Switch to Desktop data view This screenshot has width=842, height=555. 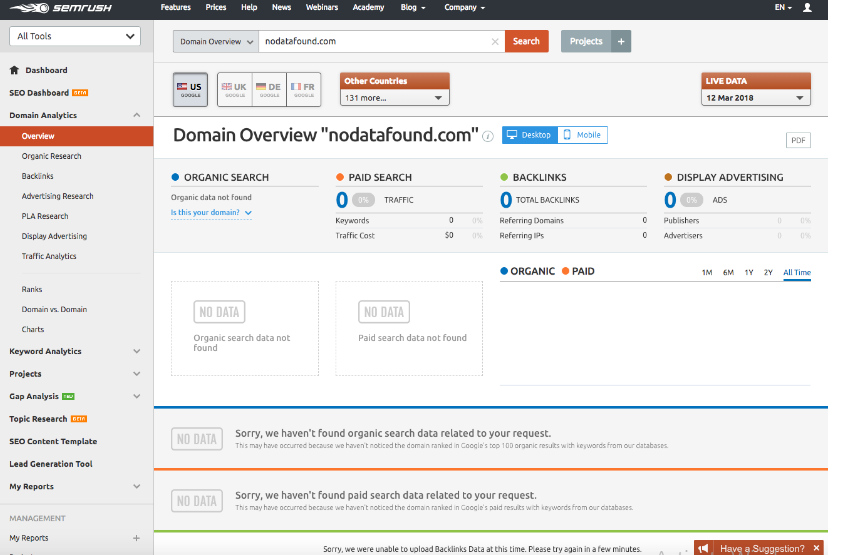(529, 135)
